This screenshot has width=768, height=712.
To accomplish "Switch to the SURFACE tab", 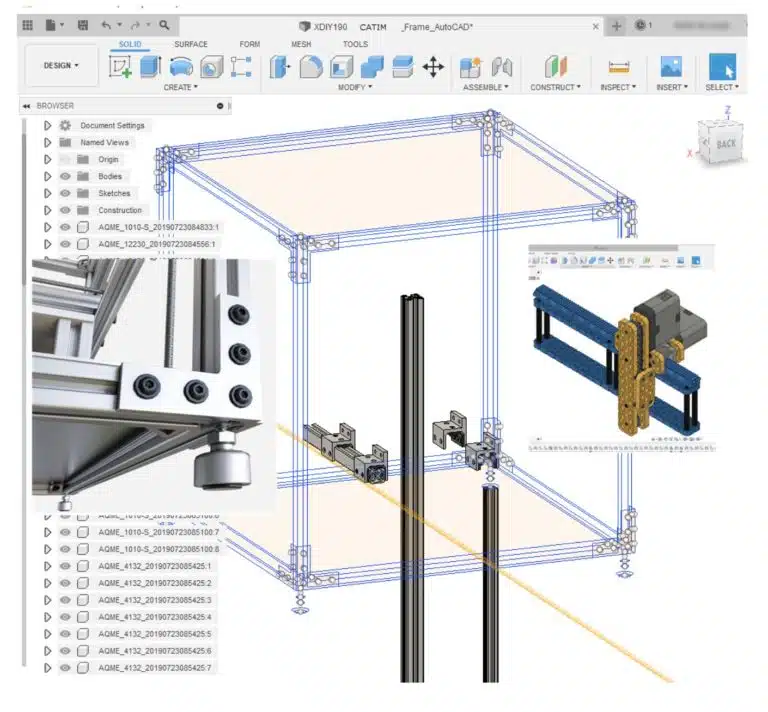I will pos(191,44).
